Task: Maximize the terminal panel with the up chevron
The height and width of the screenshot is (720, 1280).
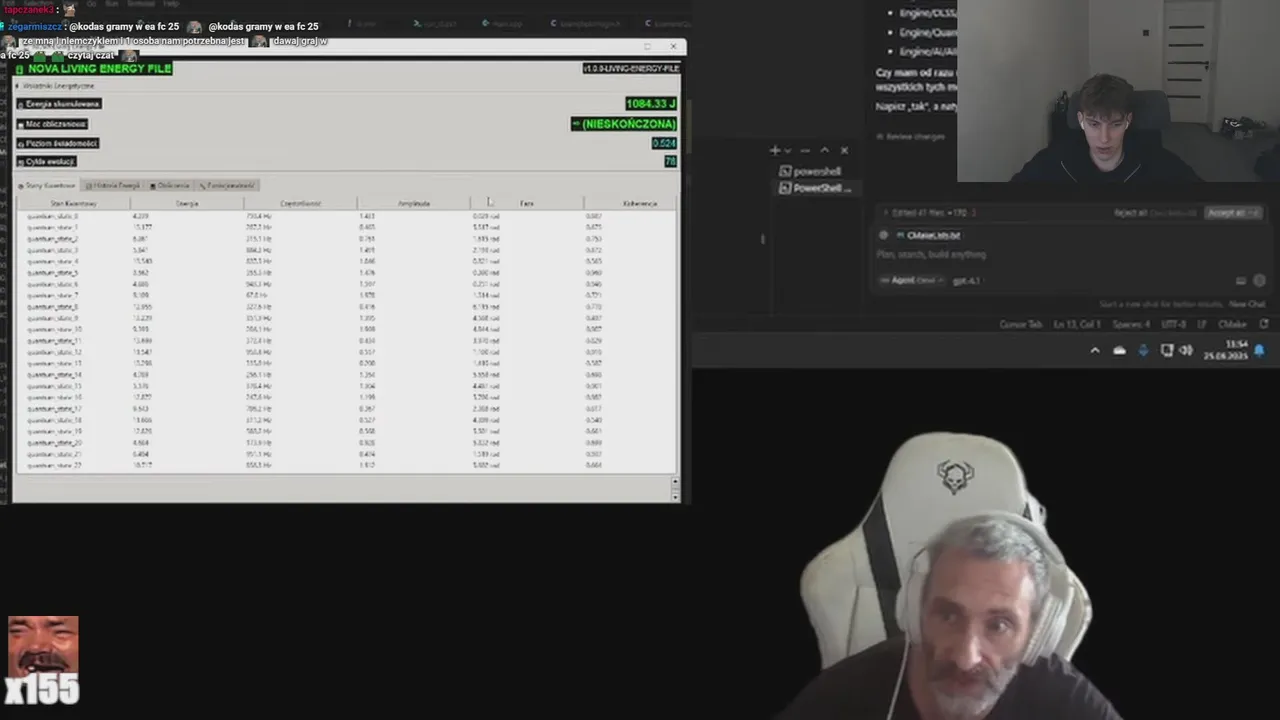Action: tap(824, 151)
